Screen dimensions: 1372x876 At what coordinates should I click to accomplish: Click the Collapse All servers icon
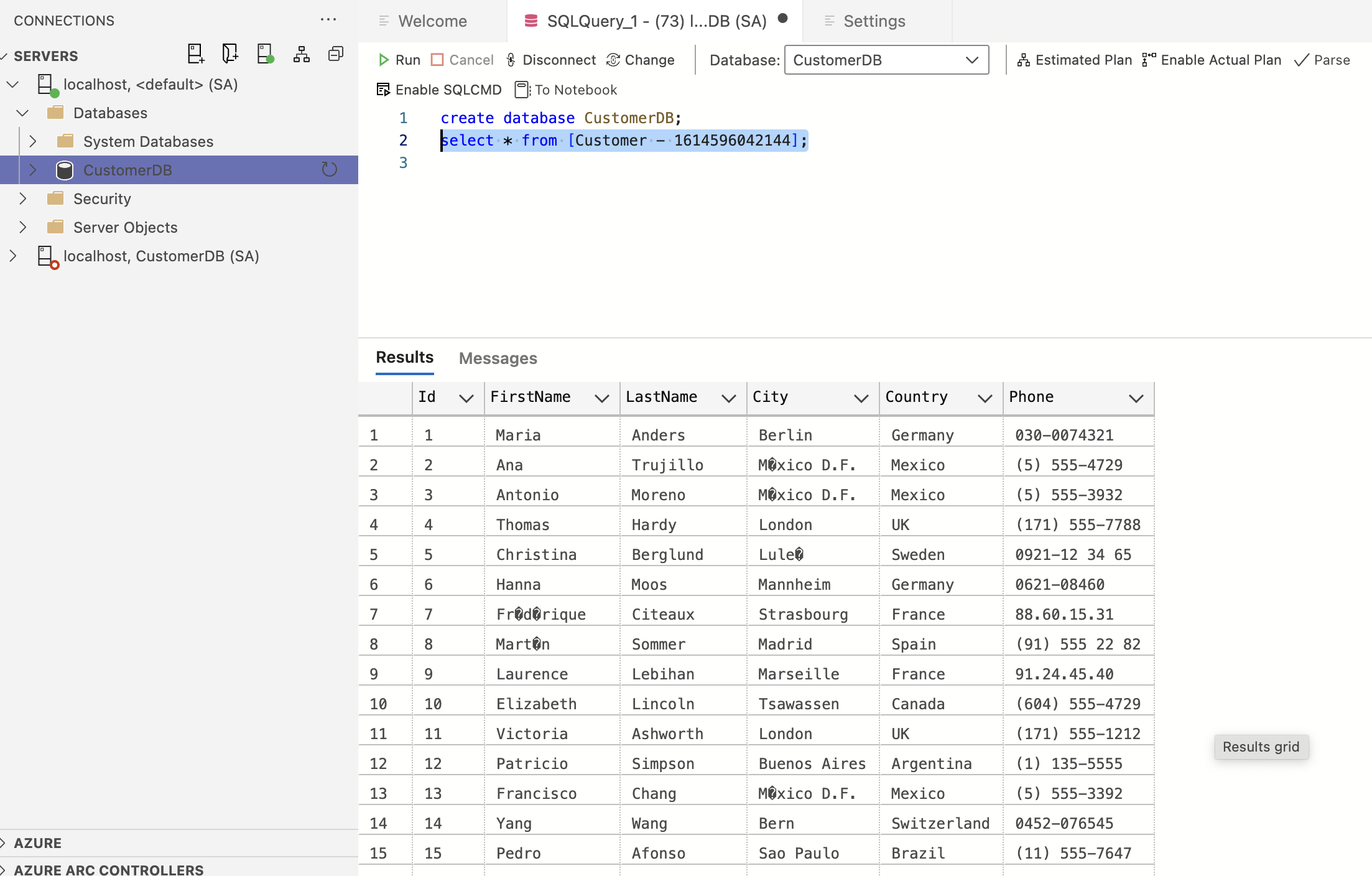click(x=336, y=55)
